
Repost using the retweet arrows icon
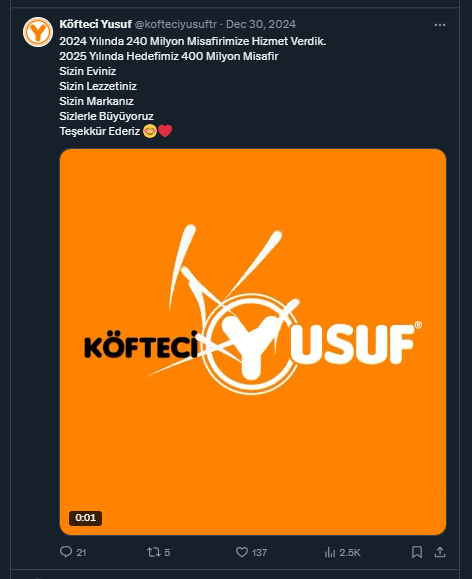click(x=154, y=552)
